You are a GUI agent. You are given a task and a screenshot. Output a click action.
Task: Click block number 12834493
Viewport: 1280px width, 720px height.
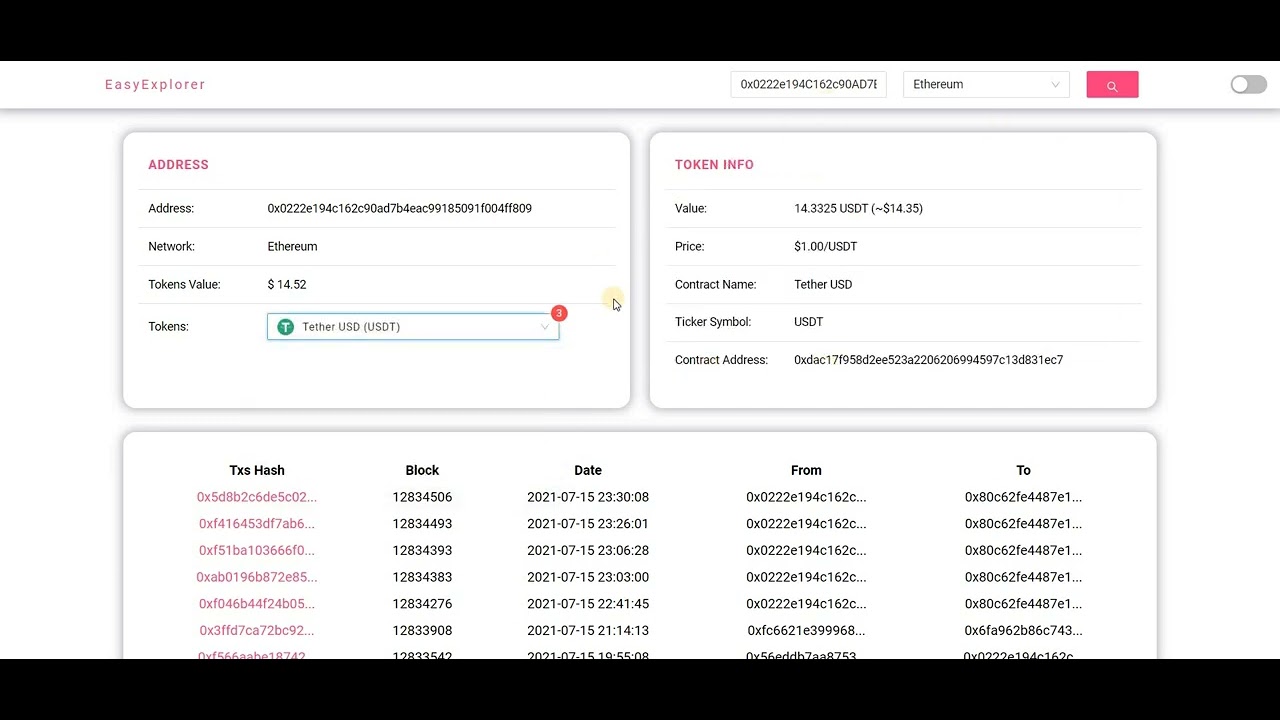click(x=422, y=524)
